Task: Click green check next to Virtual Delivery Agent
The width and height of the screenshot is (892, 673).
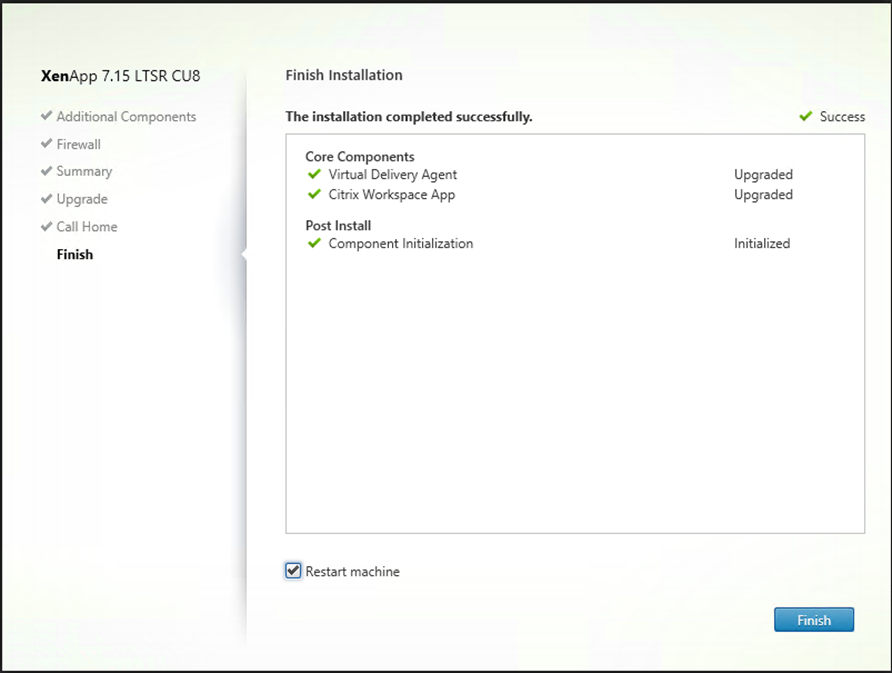Action: [x=314, y=174]
